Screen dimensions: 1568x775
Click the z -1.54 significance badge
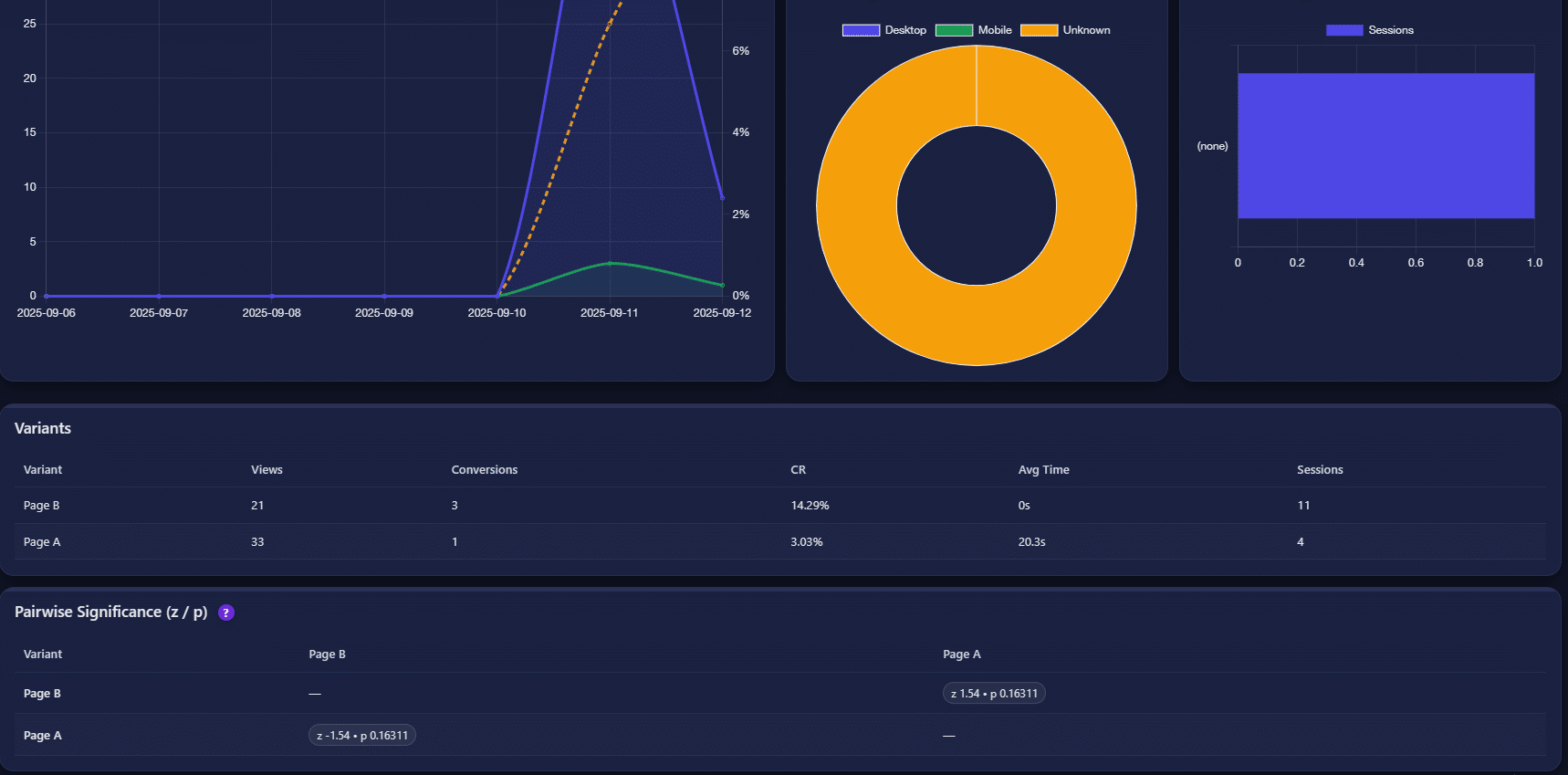tap(361, 736)
